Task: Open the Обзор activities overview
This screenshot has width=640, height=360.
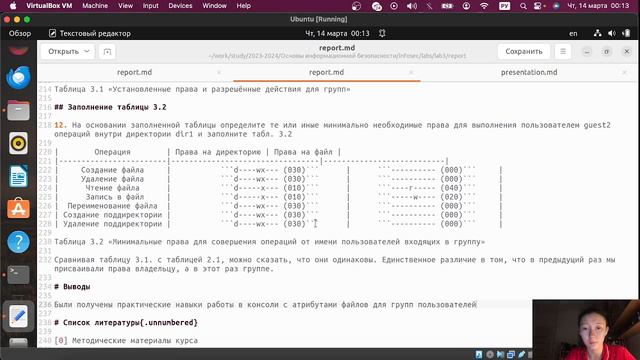Action: pyautogui.click(x=20, y=33)
